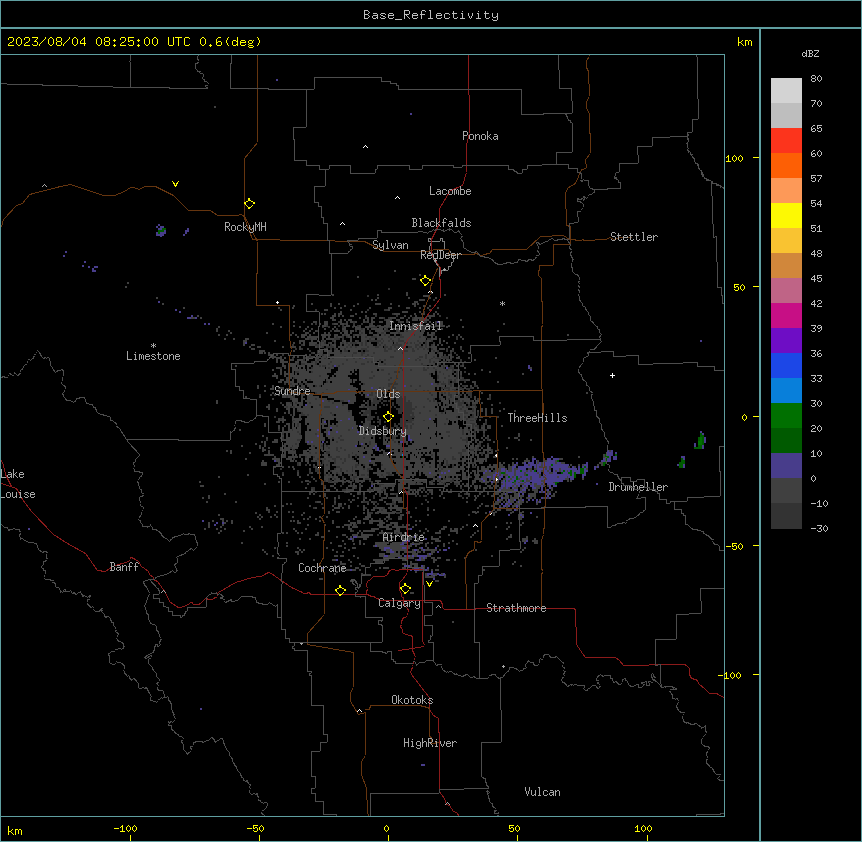The image size is (862, 842).
Task: Click the Banff label
Action: [x=124, y=567]
